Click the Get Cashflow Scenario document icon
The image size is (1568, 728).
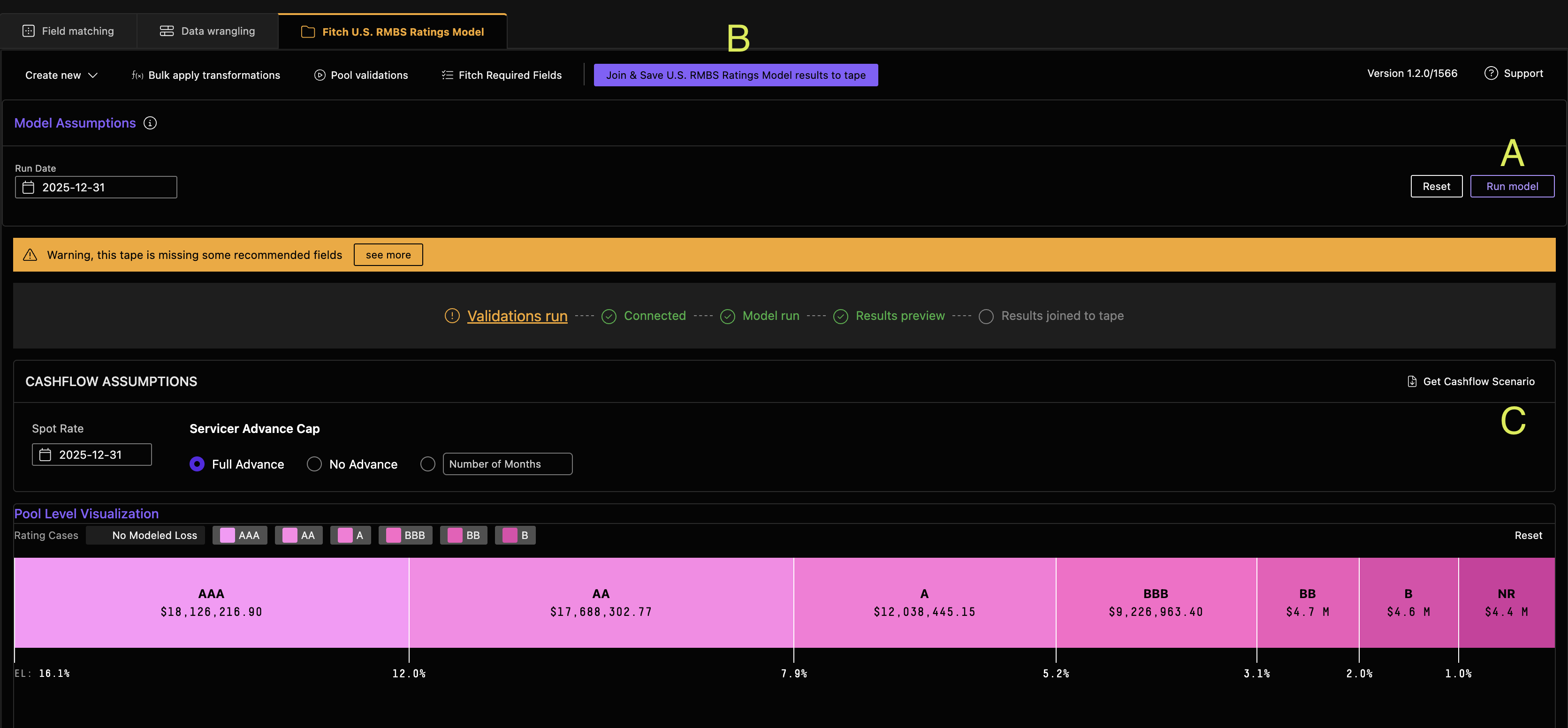(x=1412, y=382)
